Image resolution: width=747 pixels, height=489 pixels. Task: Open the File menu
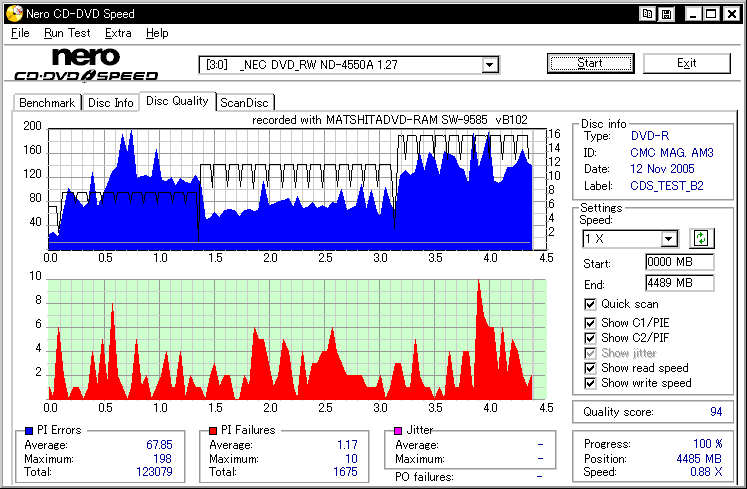coord(20,33)
